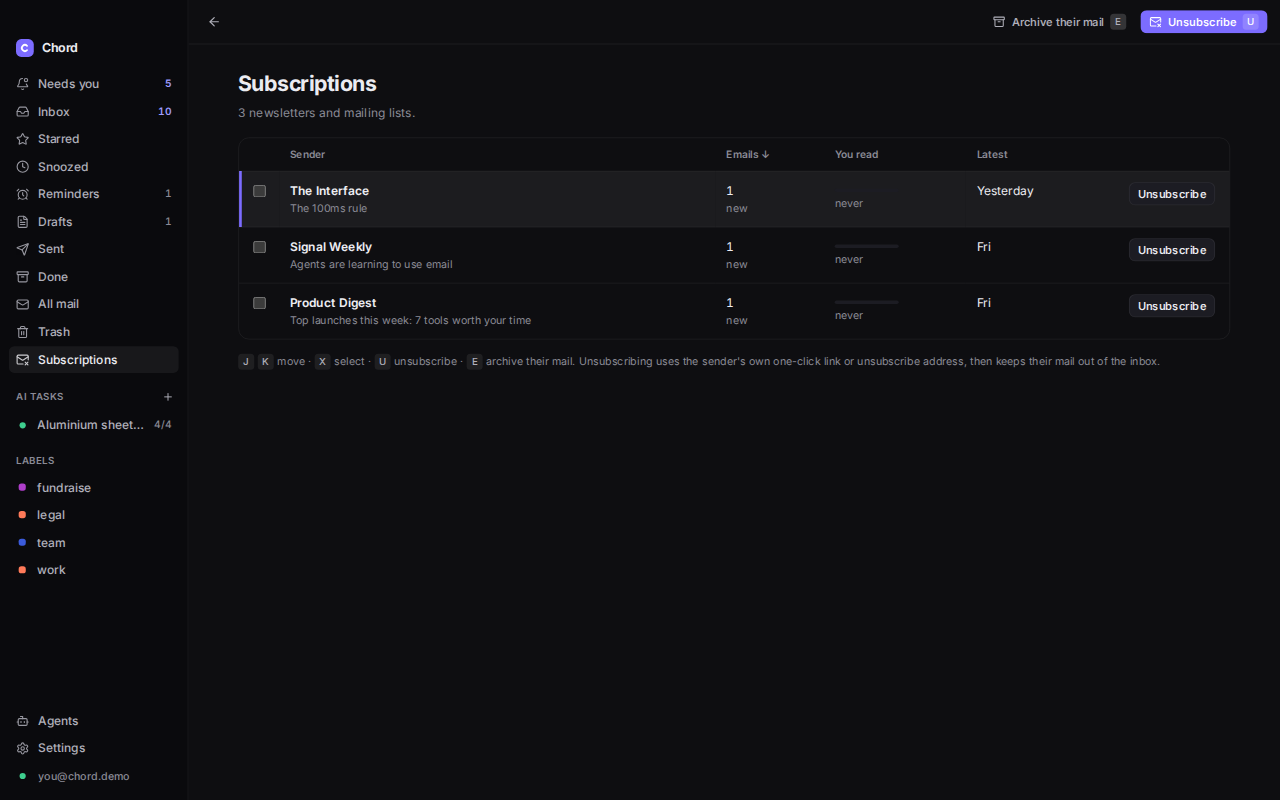Open the Snoozed folder
This screenshot has width=1280, height=800.
pos(94,167)
